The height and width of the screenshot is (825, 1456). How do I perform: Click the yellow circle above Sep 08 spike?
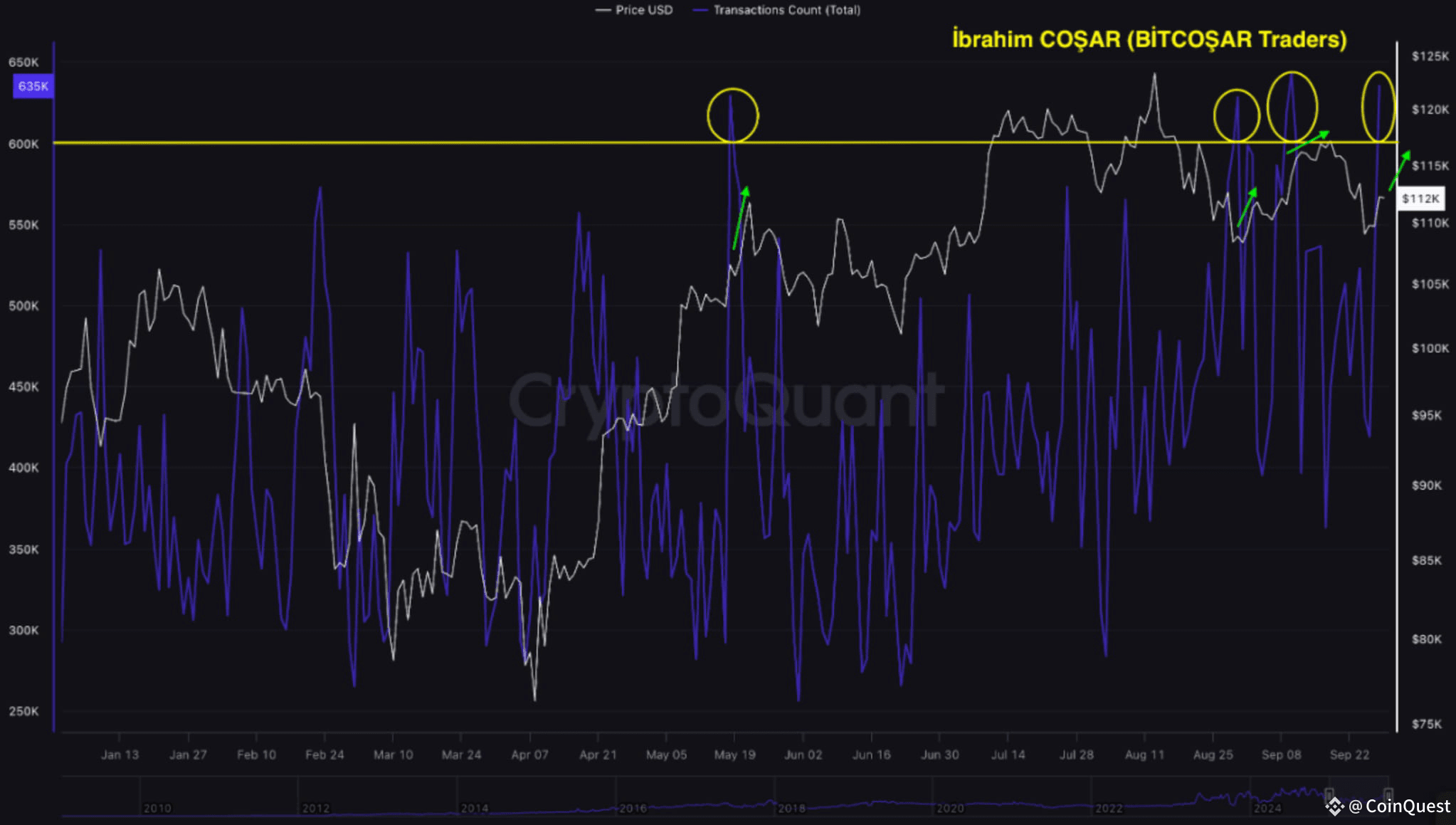(1292, 107)
